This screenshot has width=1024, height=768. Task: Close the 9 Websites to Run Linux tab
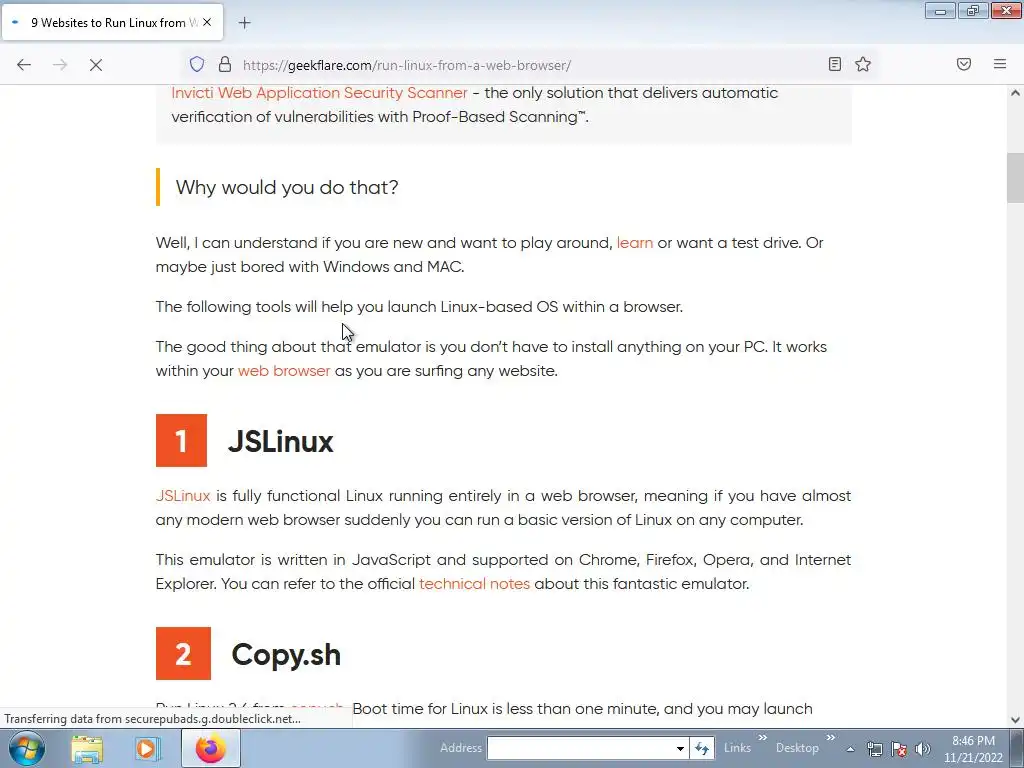click(207, 22)
